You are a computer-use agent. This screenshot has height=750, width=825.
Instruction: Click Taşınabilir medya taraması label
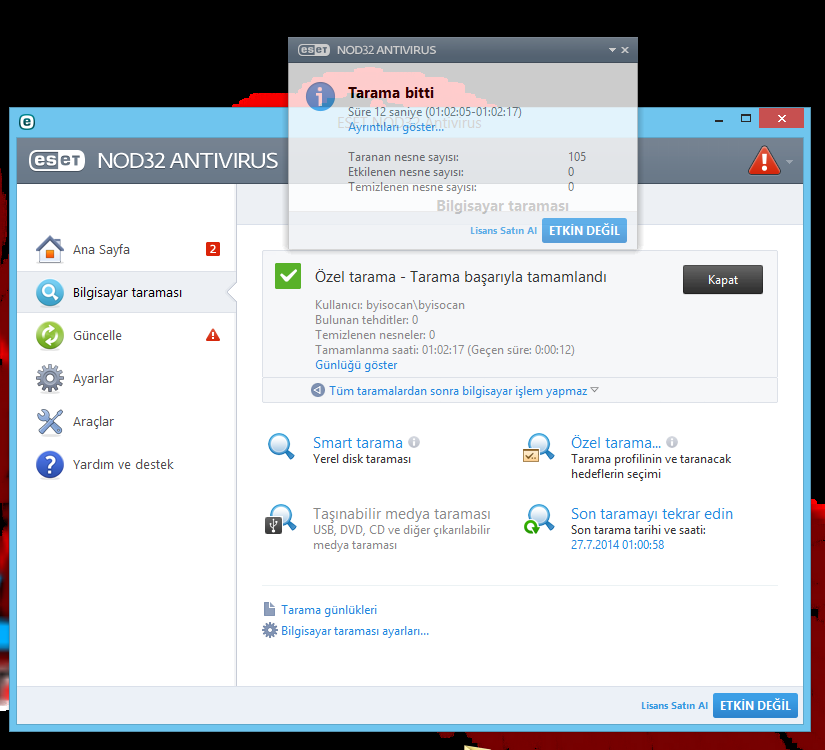(401, 514)
